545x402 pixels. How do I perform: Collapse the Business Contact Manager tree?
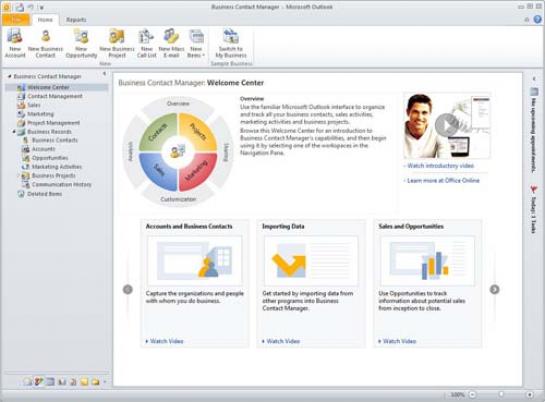pyautogui.click(x=9, y=76)
